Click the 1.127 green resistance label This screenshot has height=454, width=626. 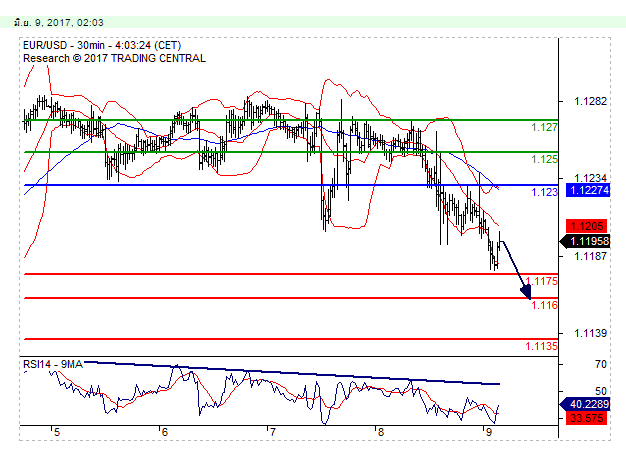coord(544,127)
